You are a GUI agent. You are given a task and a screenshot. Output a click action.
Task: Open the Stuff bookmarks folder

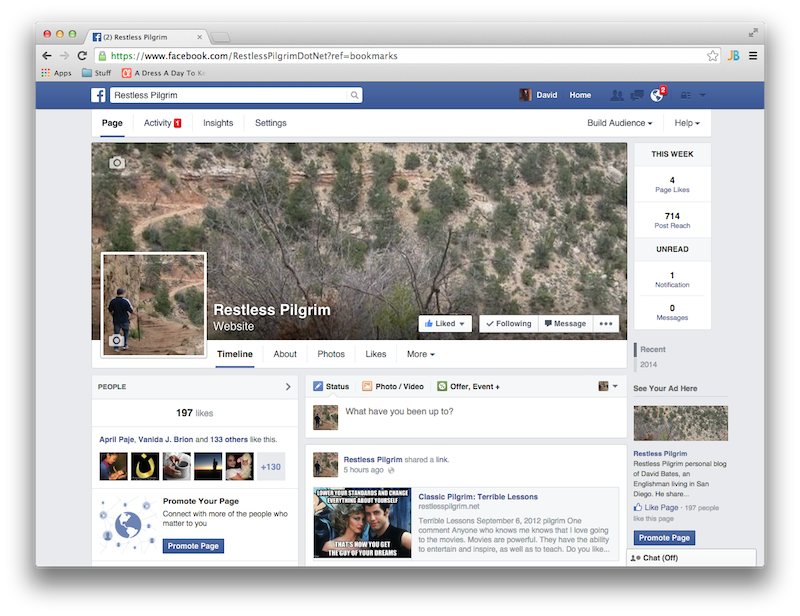(96, 73)
